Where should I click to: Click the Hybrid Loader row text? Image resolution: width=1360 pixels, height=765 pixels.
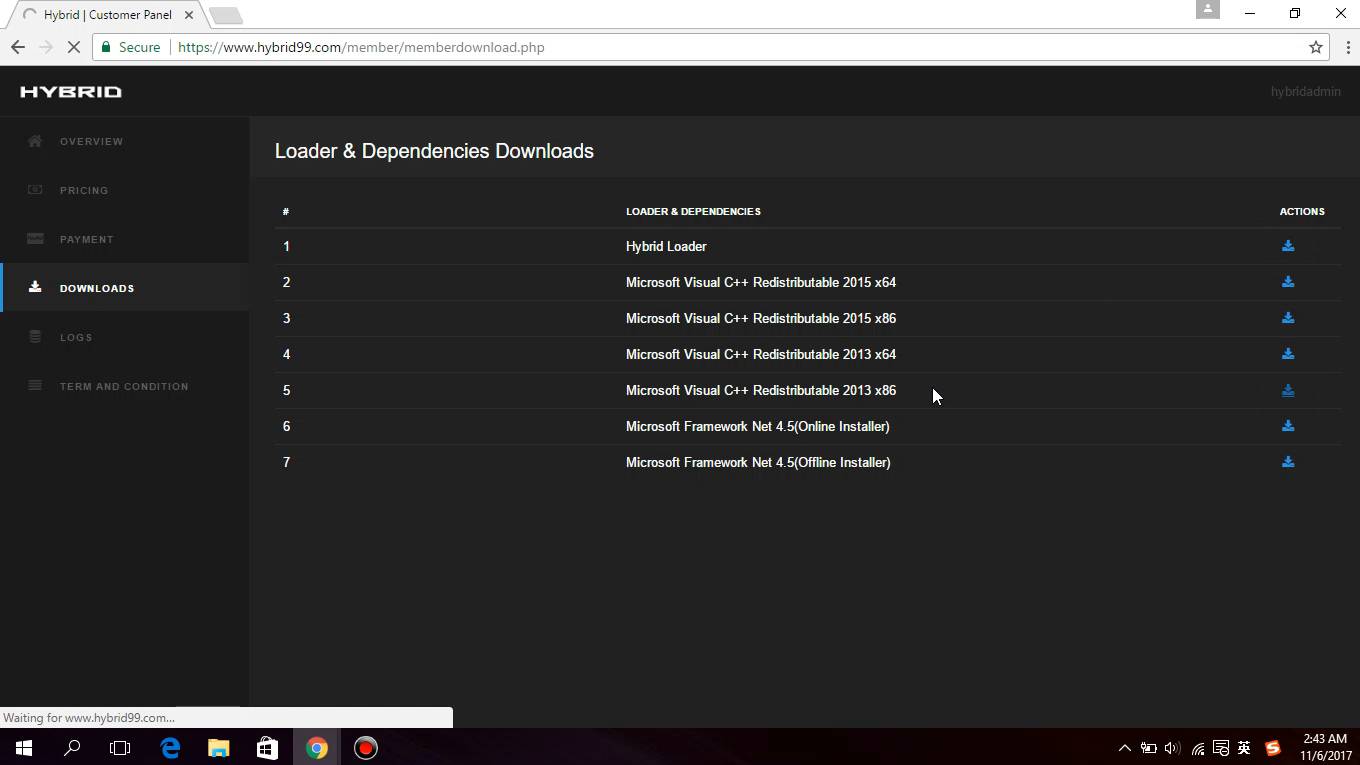pyautogui.click(x=666, y=246)
